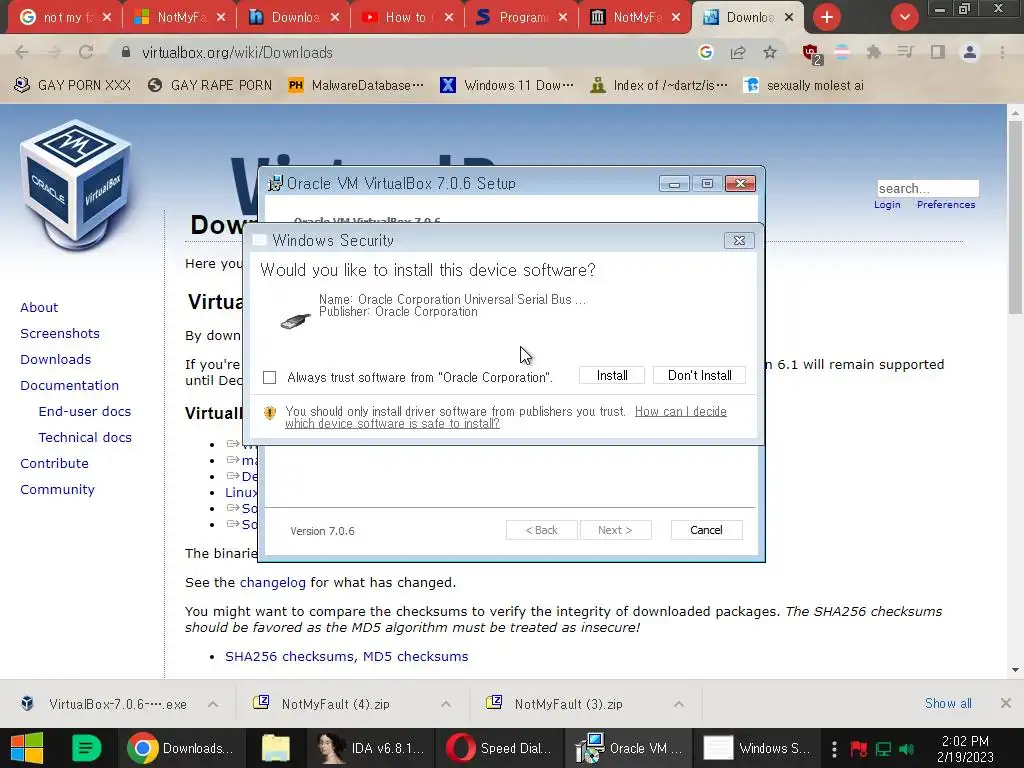Expand options for NotMyFault (3).zip download
The height and width of the screenshot is (768, 1024).
679,704
